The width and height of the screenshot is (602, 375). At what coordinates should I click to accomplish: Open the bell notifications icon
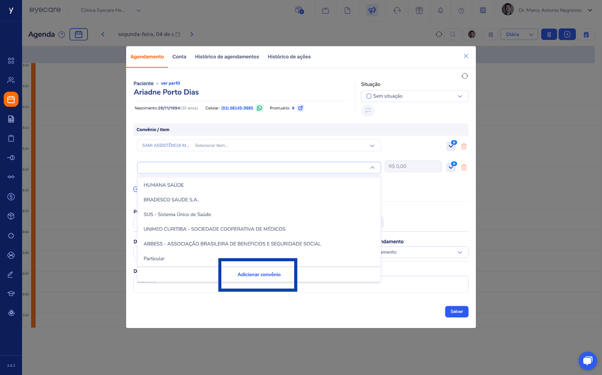440,10
